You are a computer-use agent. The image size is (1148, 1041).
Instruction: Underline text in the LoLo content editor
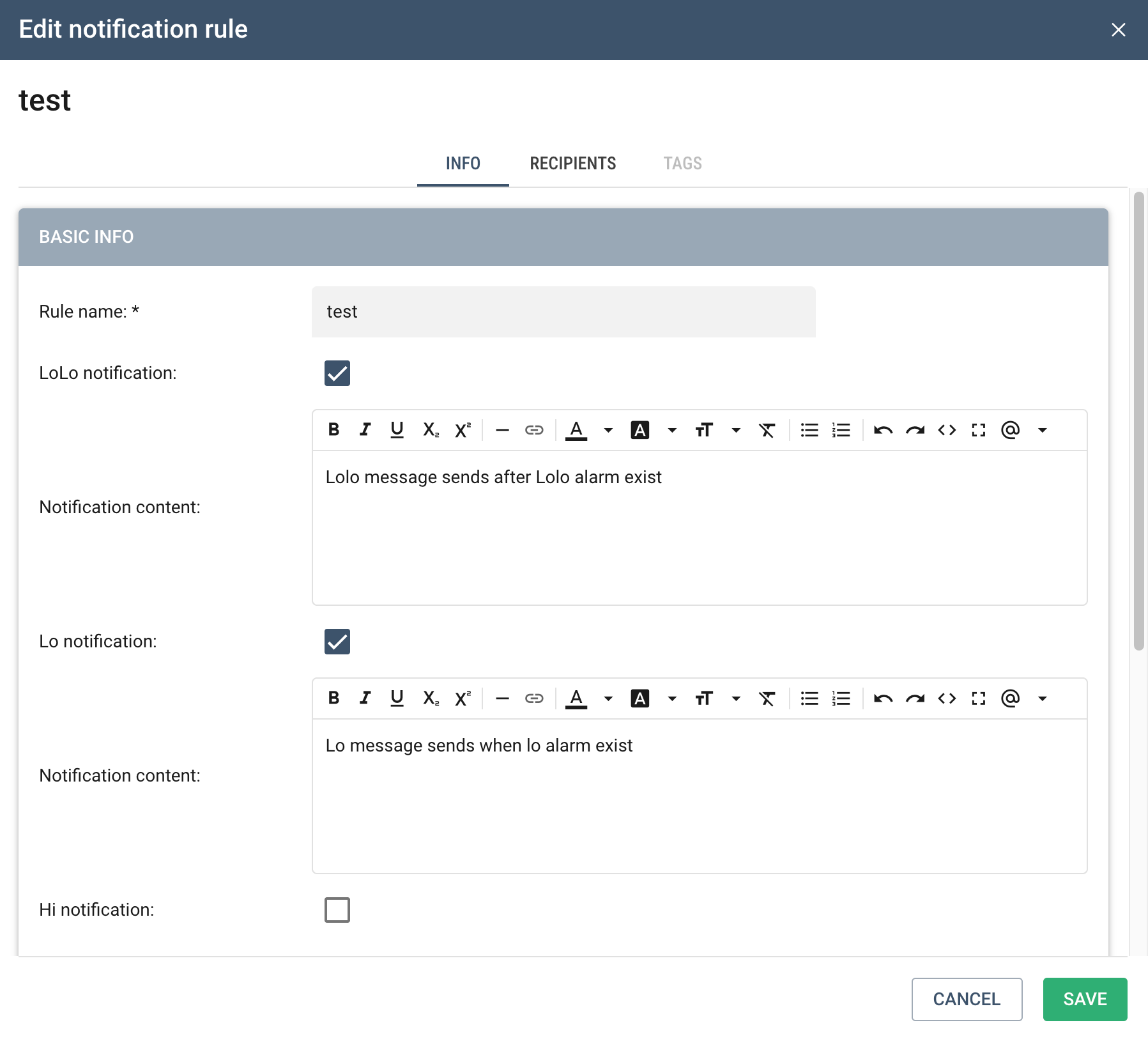point(397,430)
